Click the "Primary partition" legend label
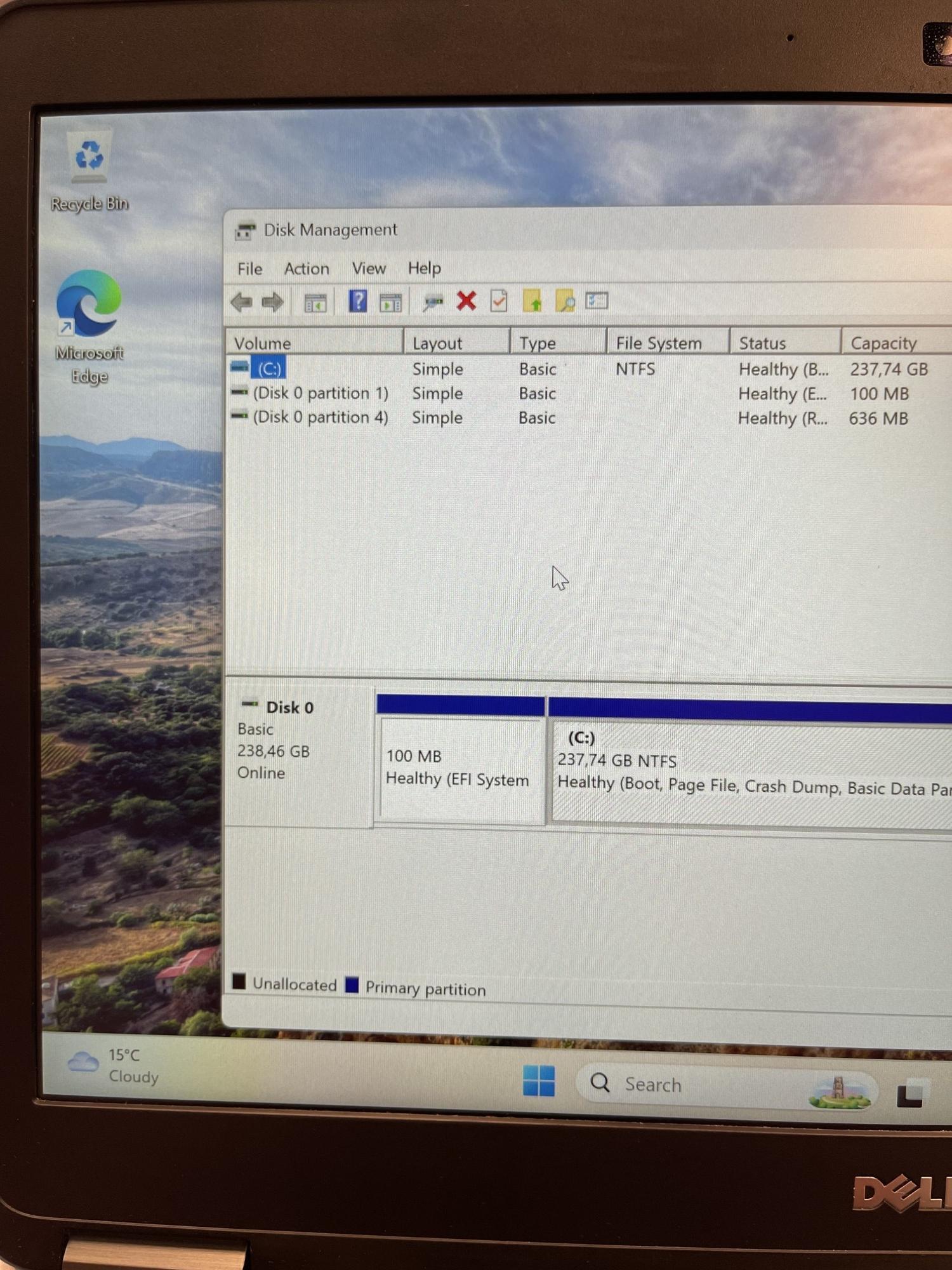Screen dimensions: 952x1270 point(425,989)
